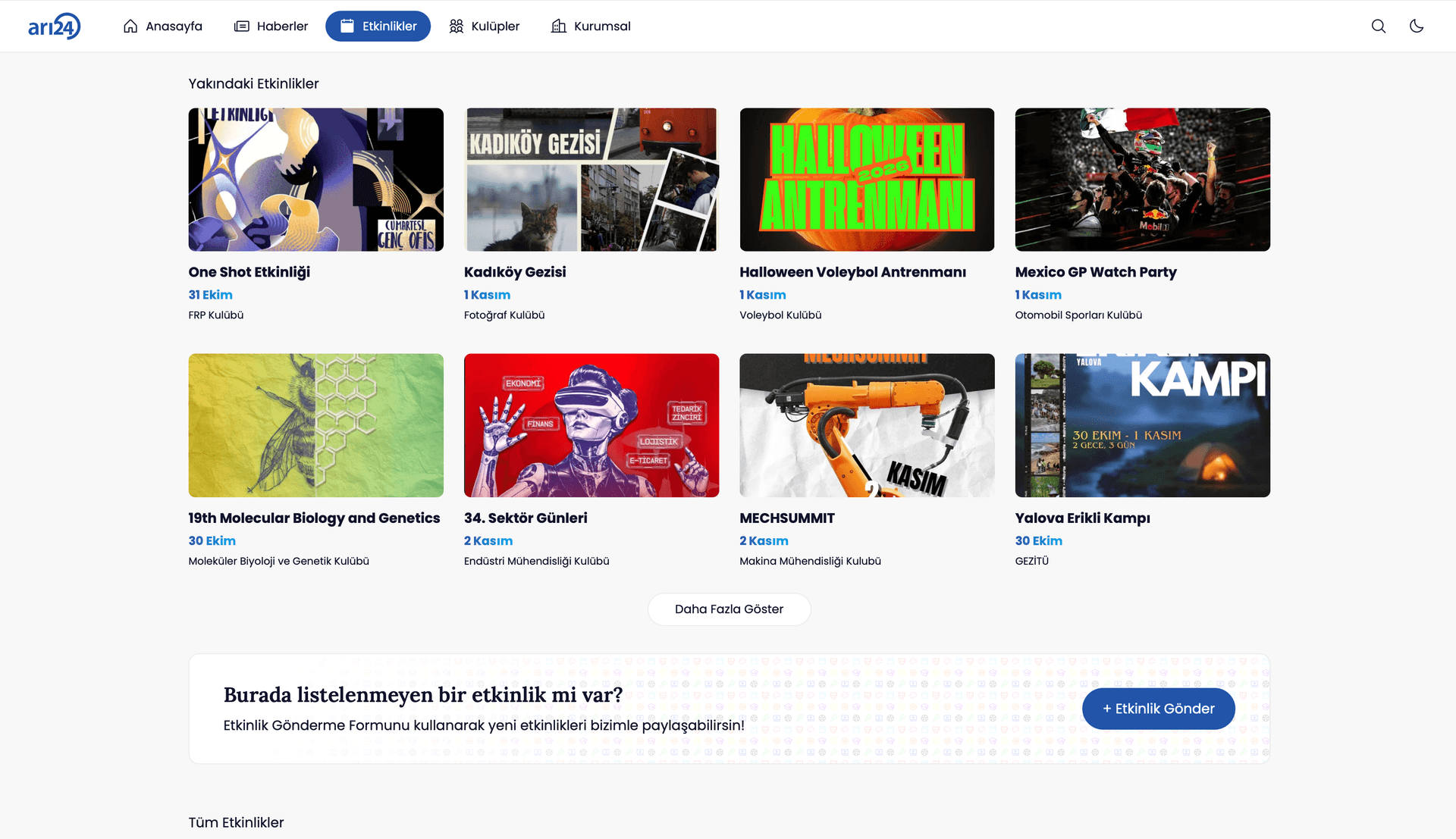Image resolution: width=1456 pixels, height=839 pixels.
Task: Click the Daha Fazla Göster button
Action: click(x=729, y=609)
